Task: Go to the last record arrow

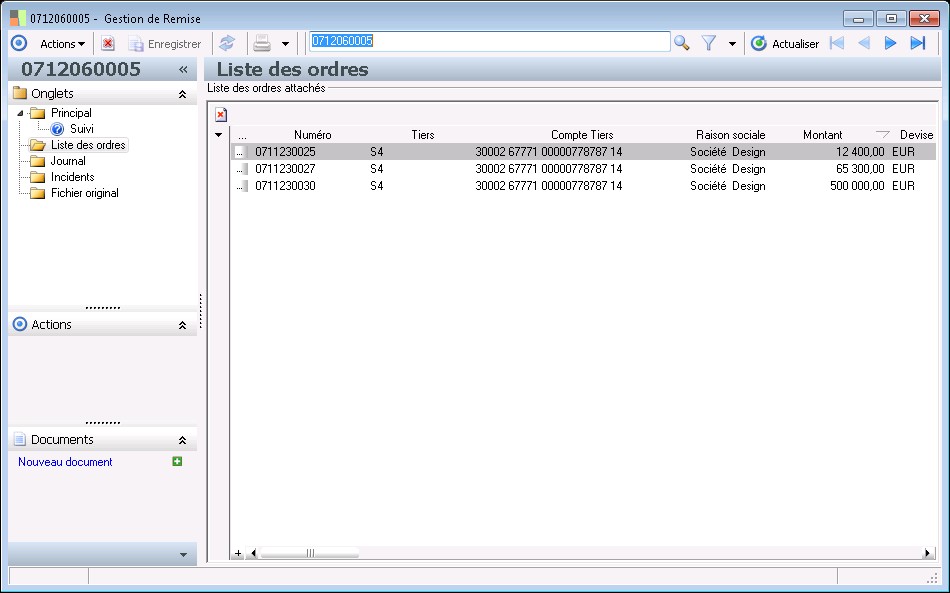Action: 917,43
